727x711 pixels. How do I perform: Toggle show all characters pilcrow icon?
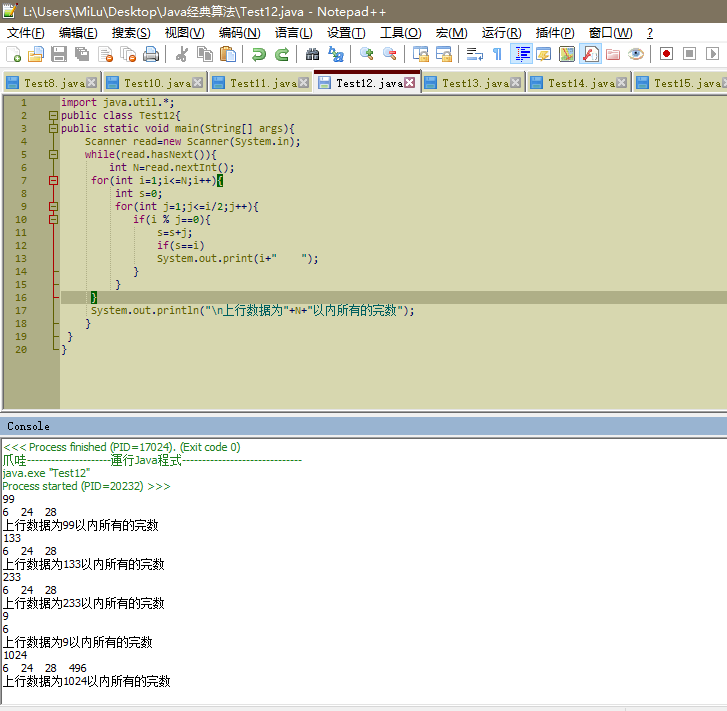point(497,54)
